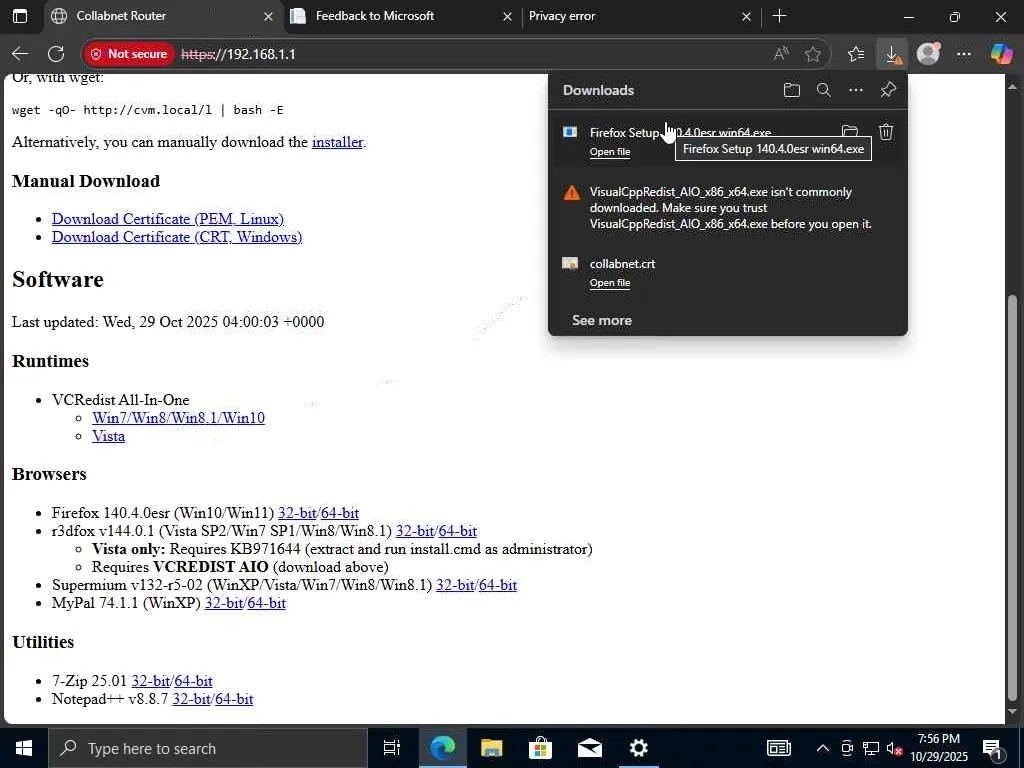Download Notepad++ v8.8.7 32-bit
Screen dimensions: 1024x768
click(191, 699)
